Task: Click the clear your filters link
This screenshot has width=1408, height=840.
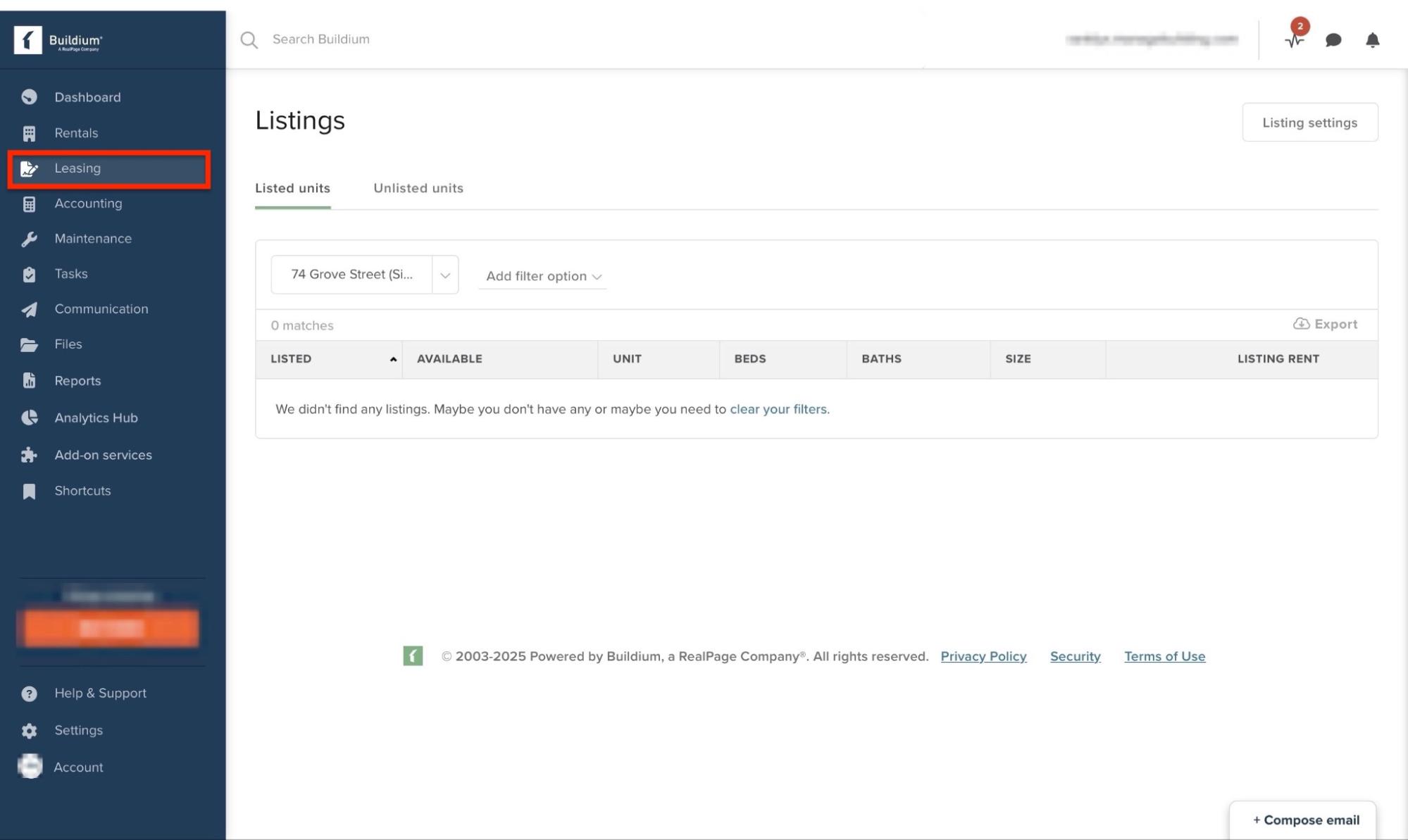Action: pyautogui.click(x=778, y=409)
